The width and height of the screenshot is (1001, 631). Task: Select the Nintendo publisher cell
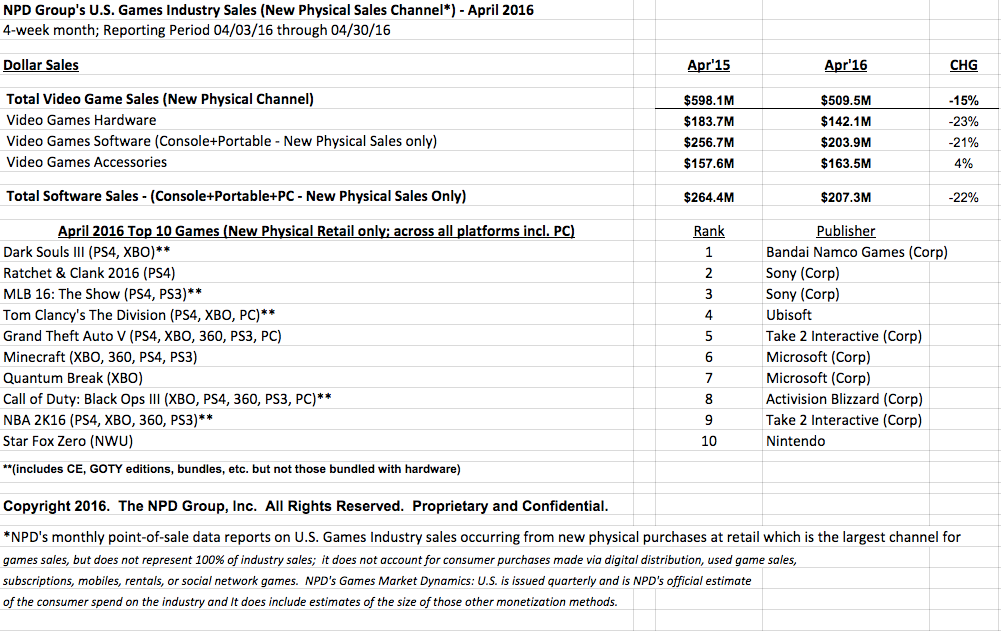[x=795, y=441]
